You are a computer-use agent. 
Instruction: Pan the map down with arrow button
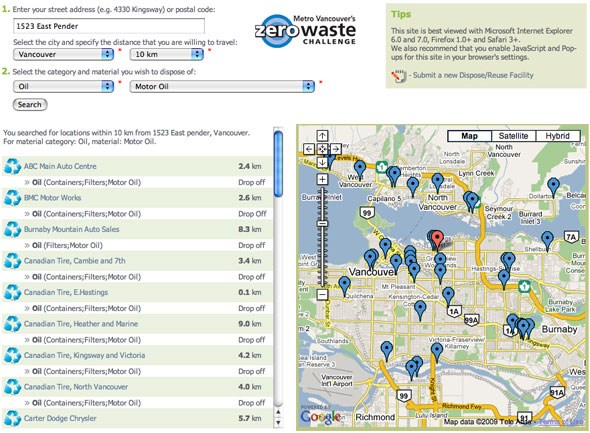322,163
